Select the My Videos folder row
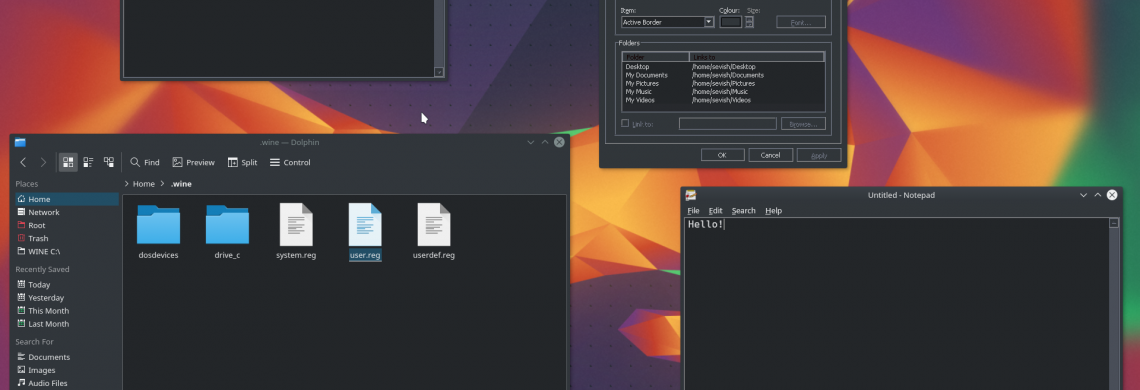1140x390 pixels. pos(723,100)
